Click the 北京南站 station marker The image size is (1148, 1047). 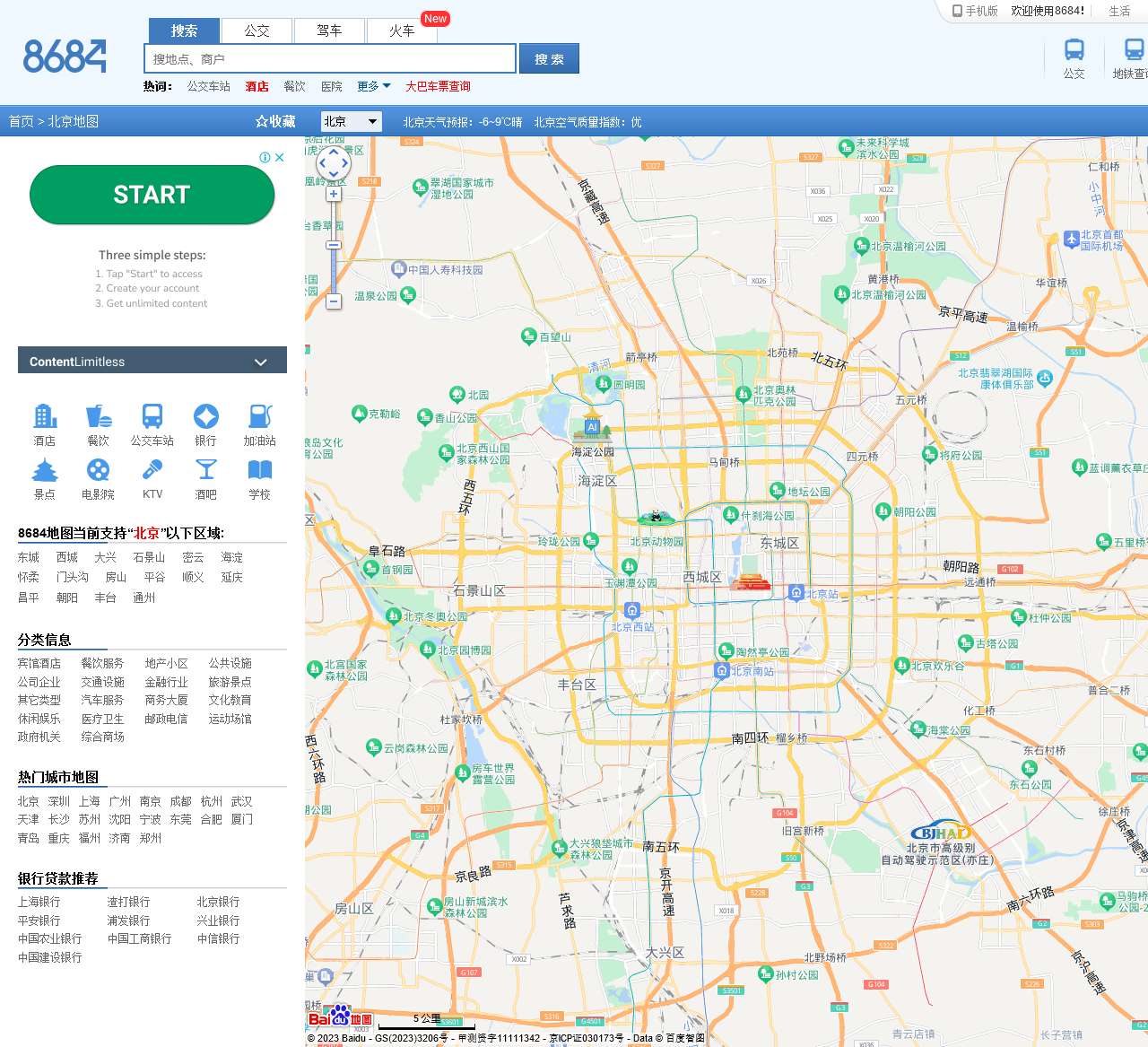click(x=721, y=670)
